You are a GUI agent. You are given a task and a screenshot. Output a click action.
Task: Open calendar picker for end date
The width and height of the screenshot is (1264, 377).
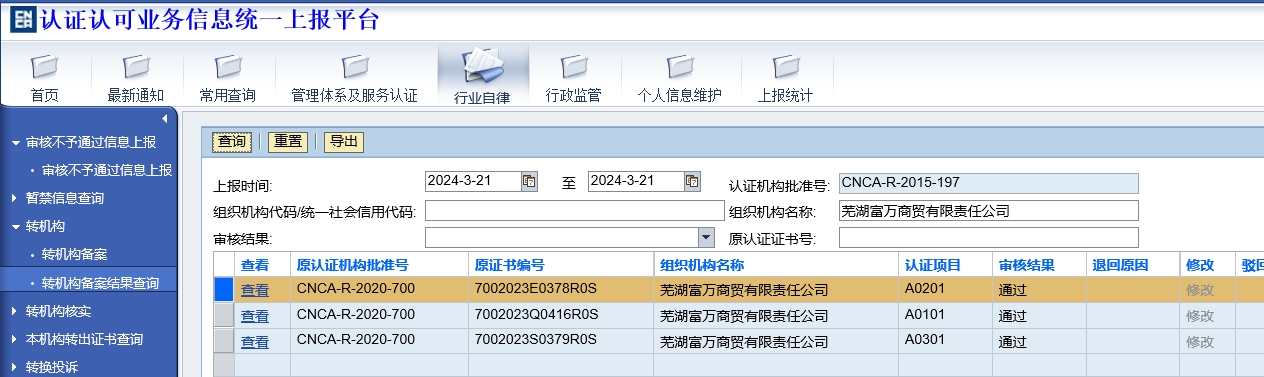[692, 181]
